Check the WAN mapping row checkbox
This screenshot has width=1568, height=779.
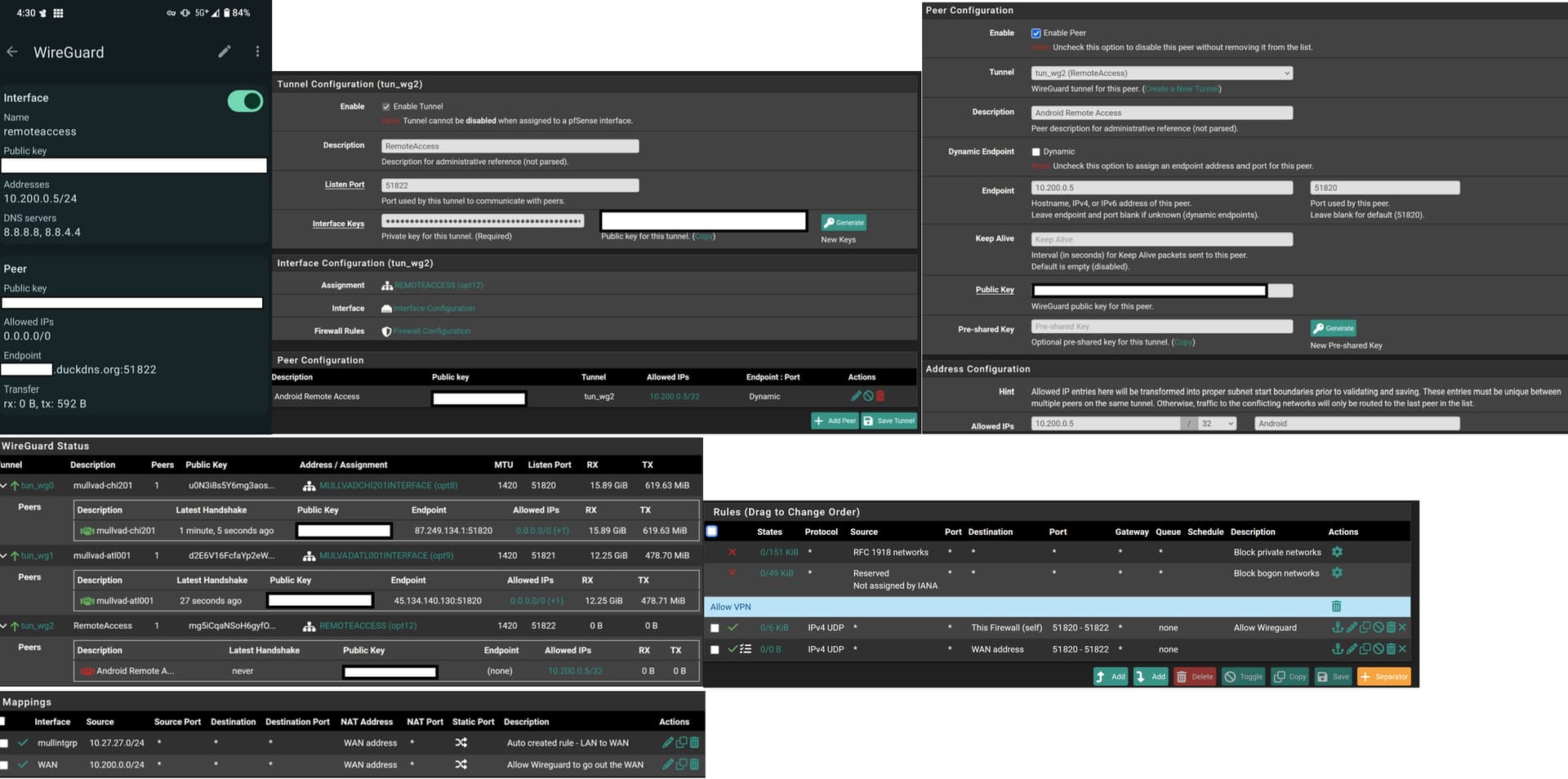[x=4, y=765]
